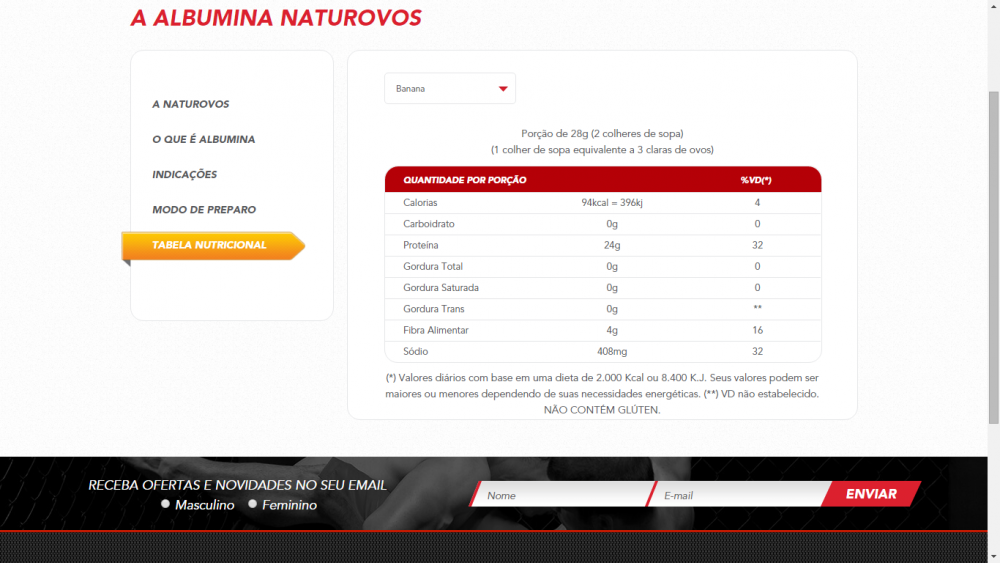Viewport: 1000px width, 563px height.
Task: Click the Gordura Trans row label
Action: (434, 309)
